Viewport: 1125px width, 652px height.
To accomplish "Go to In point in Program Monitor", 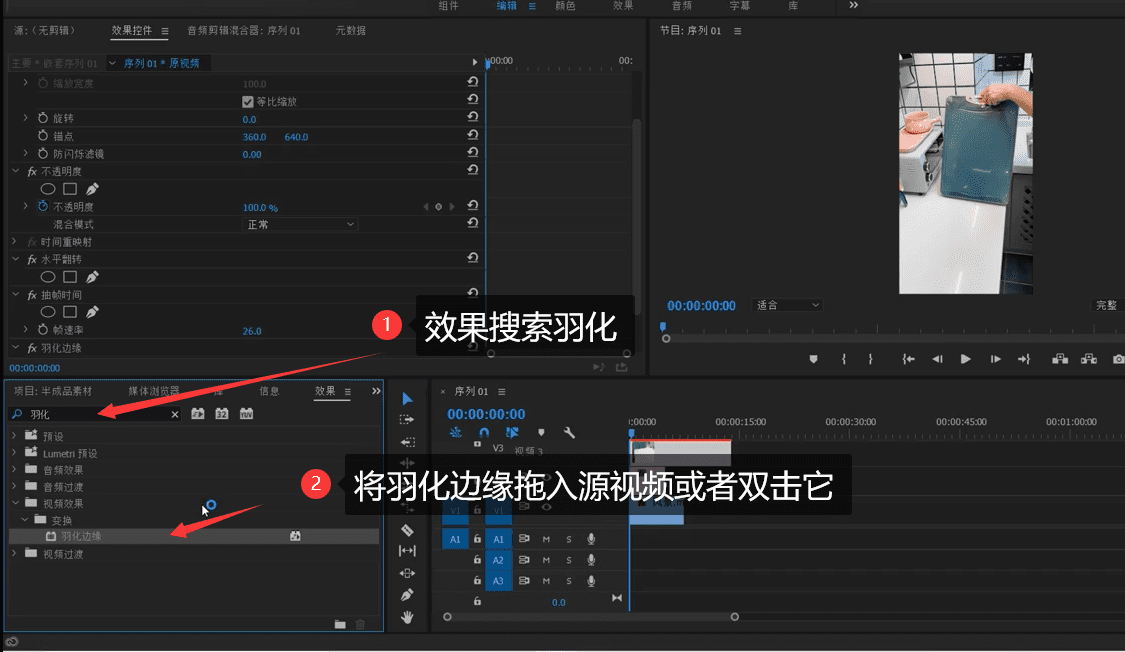I will pyautogui.click(x=908, y=359).
